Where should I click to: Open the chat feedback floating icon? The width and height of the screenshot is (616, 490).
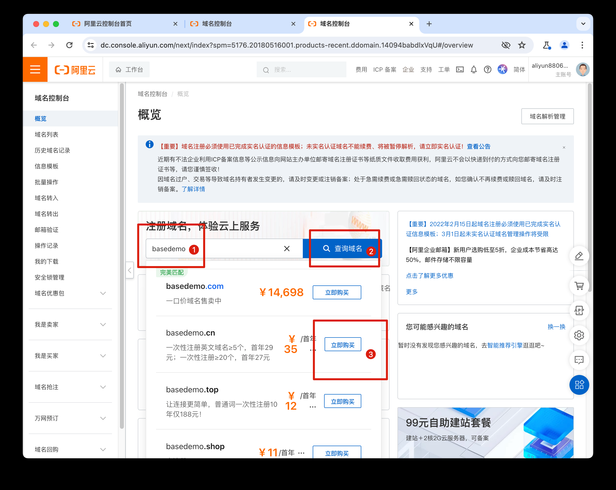[x=579, y=360]
